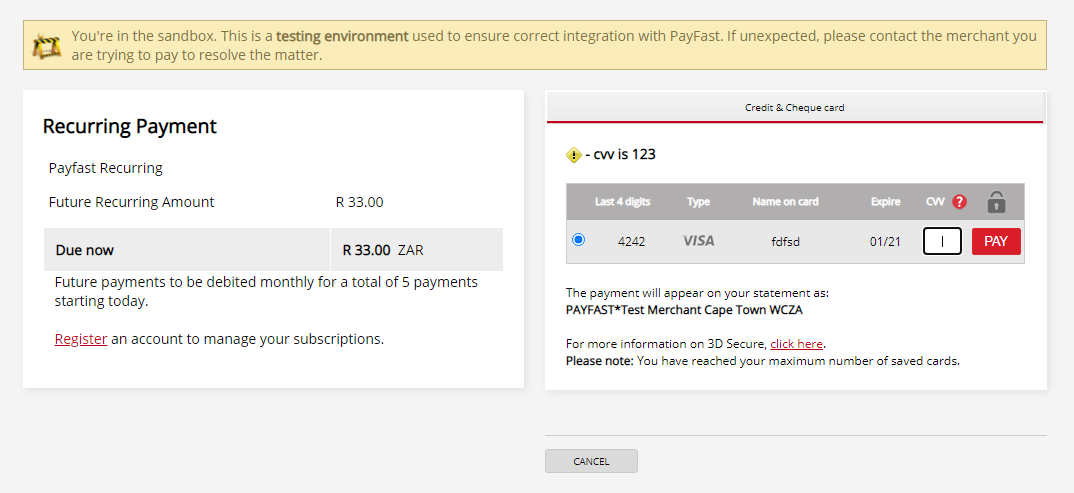The height and width of the screenshot is (493, 1074).
Task: Click the sandbox construction barrier icon
Action: pyautogui.click(x=47, y=46)
